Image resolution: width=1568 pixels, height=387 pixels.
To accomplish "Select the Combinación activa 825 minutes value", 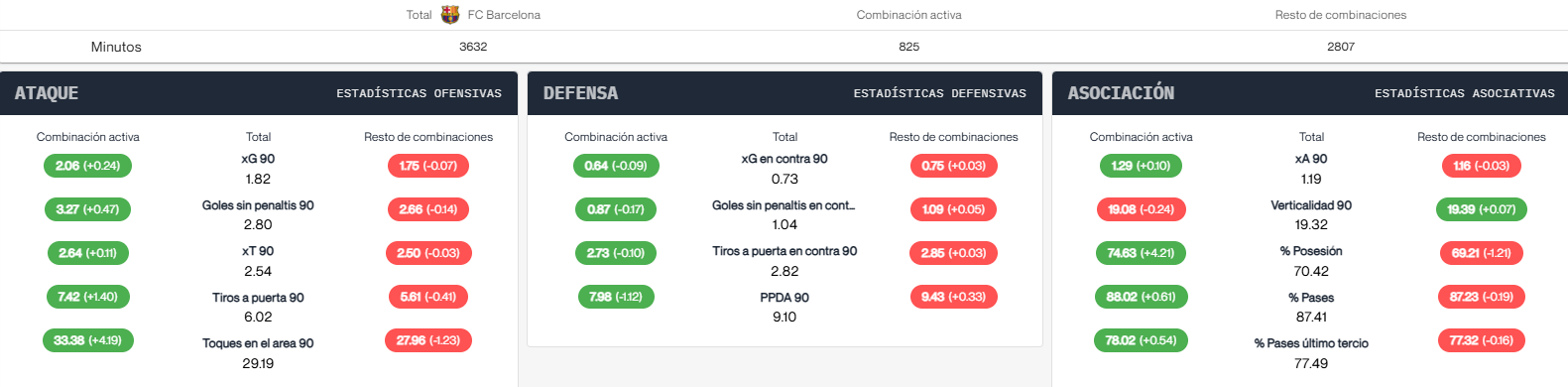I will pos(909,47).
